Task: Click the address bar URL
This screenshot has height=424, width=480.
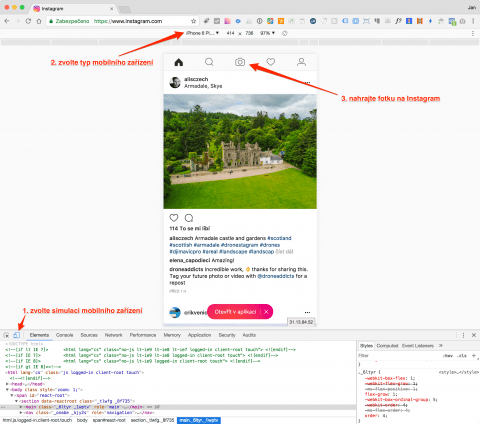Action: coord(128,21)
